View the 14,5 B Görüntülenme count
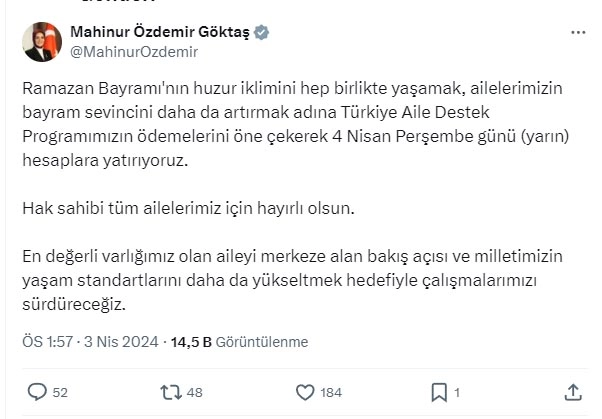Image resolution: width=602 pixels, height=419 pixels. [239, 342]
